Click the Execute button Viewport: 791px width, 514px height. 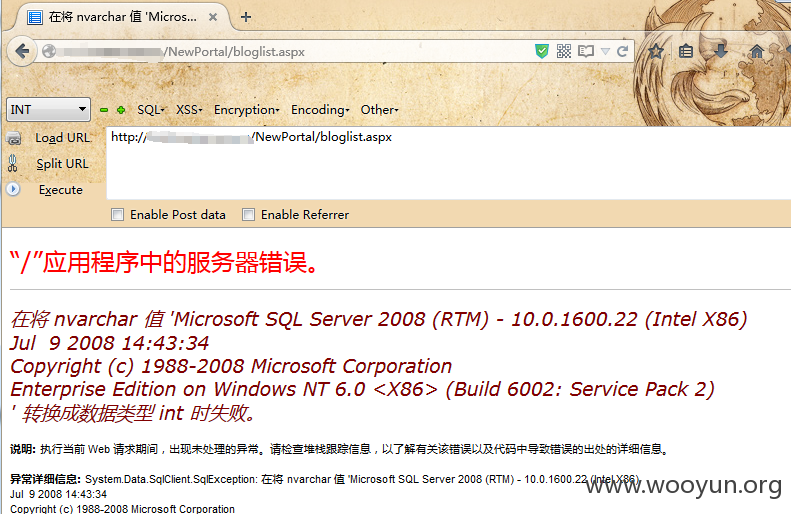pyautogui.click(x=61, y=190)
